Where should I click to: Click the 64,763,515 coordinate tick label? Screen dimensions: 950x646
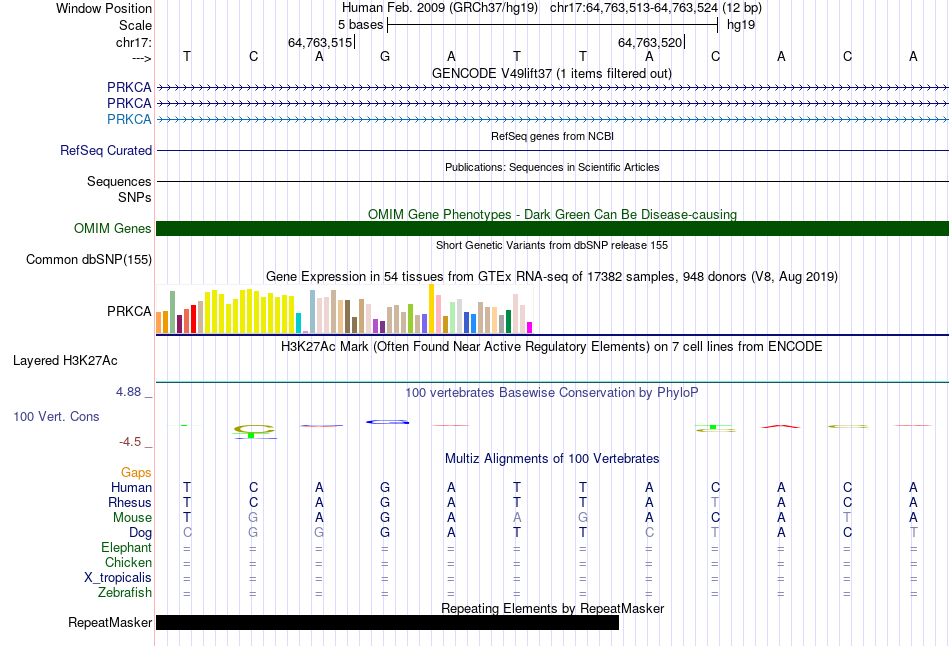[x=320, y=42]
